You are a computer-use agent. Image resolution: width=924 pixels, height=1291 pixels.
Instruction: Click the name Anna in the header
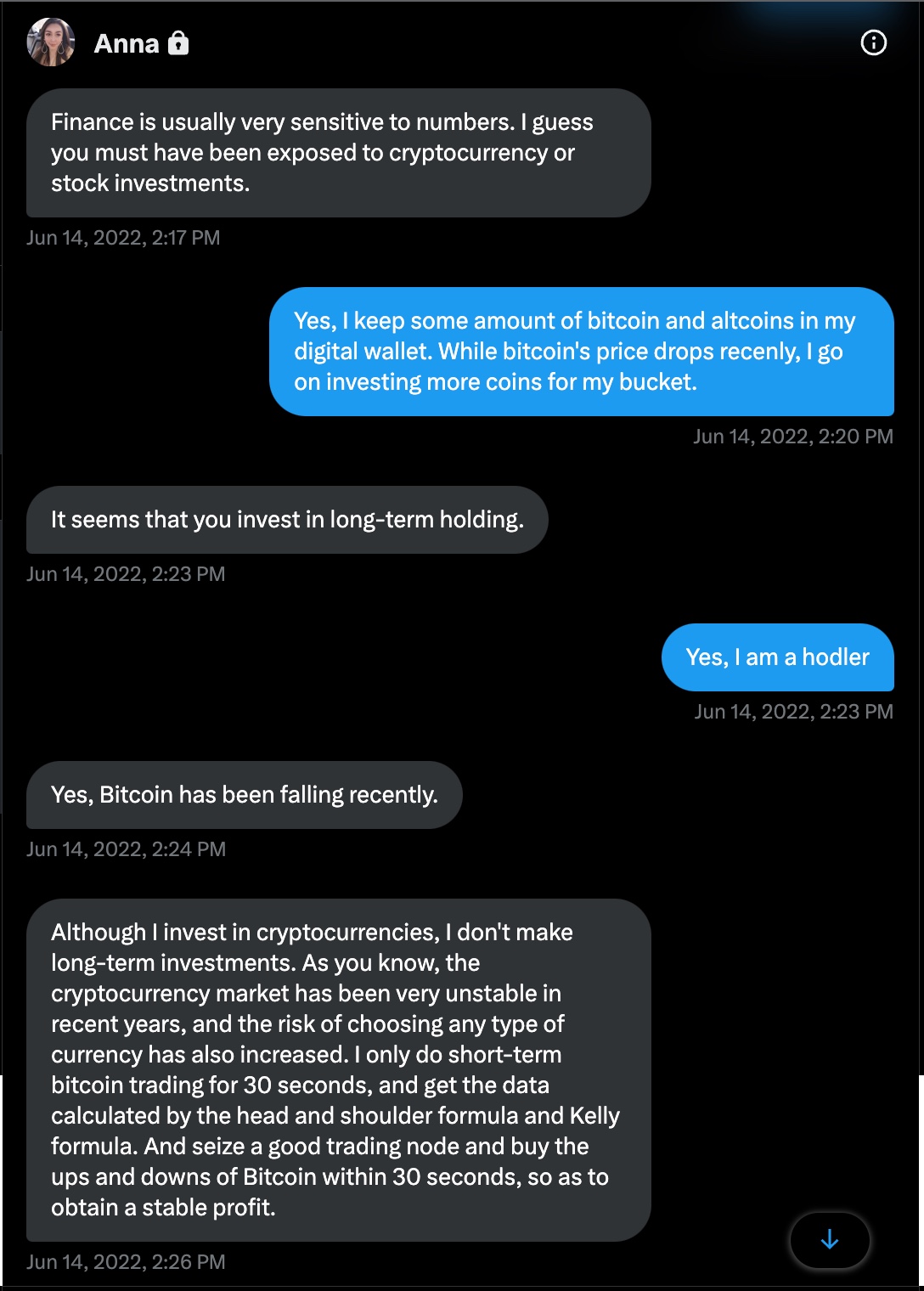tap(127, 43)
